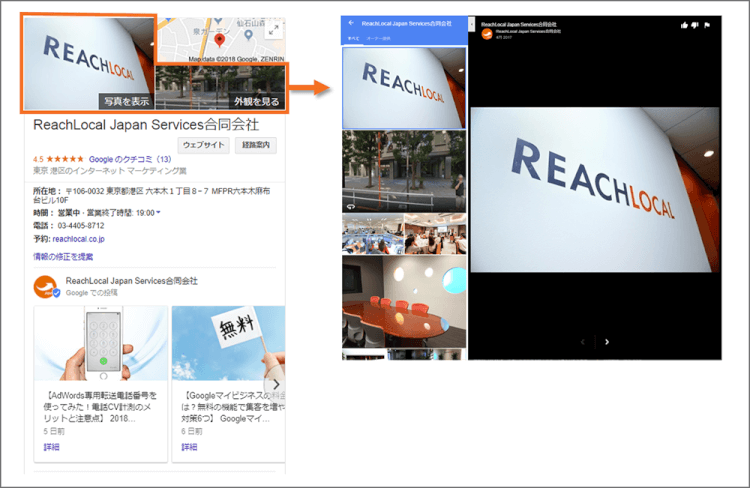Open 詳細 link on the AdWords post
The image size is (750, 488).
point(52,447)
